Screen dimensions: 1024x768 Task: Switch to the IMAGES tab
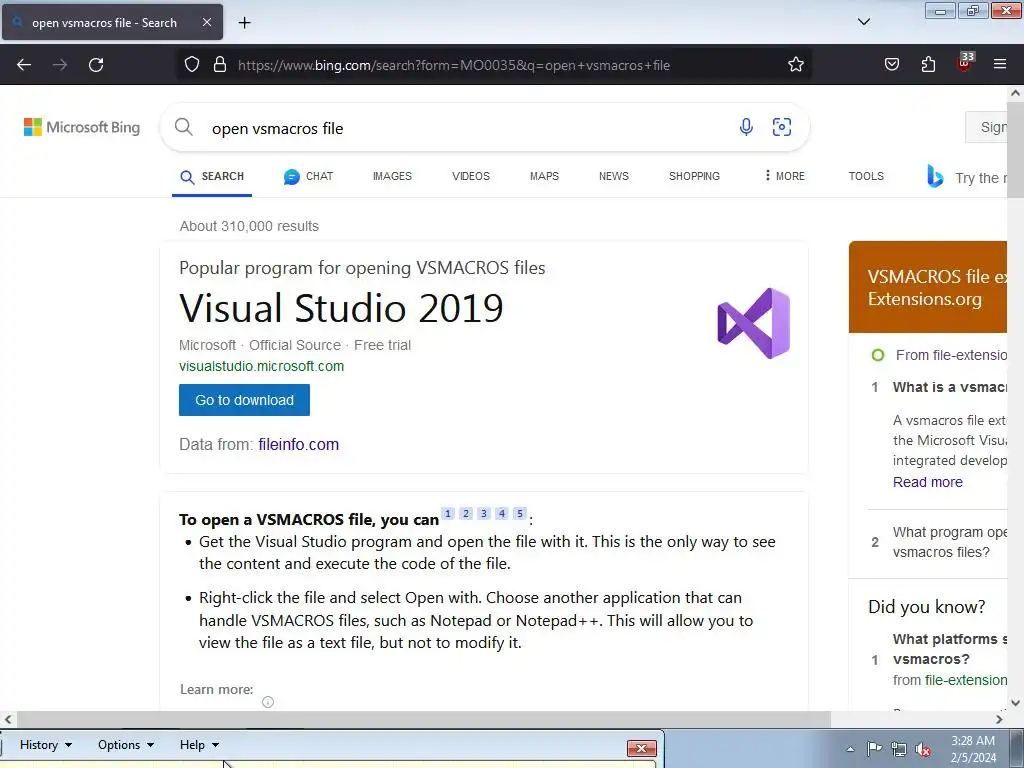[392, 176]
